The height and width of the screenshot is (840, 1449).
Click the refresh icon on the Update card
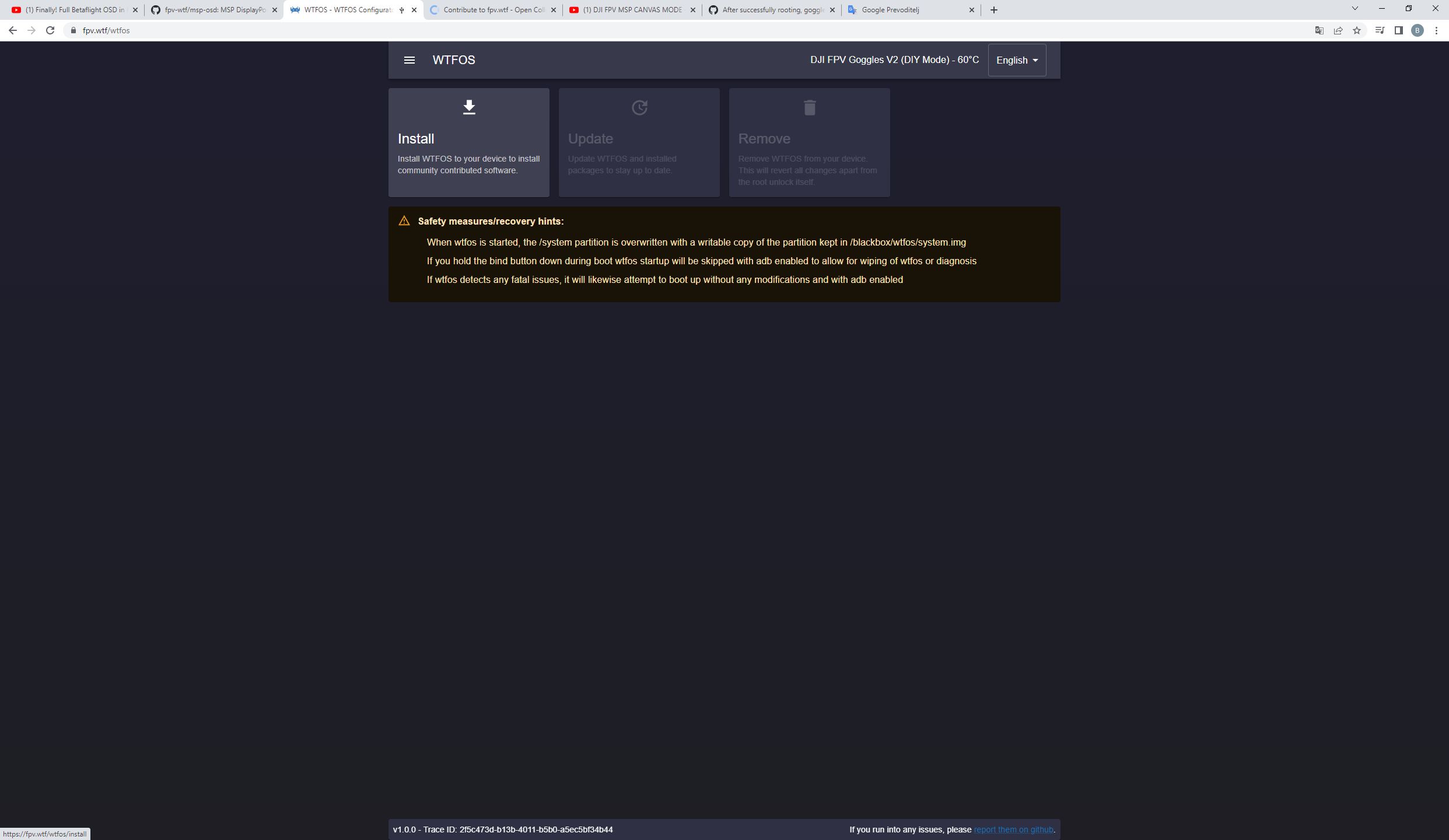tap(639, 107)
